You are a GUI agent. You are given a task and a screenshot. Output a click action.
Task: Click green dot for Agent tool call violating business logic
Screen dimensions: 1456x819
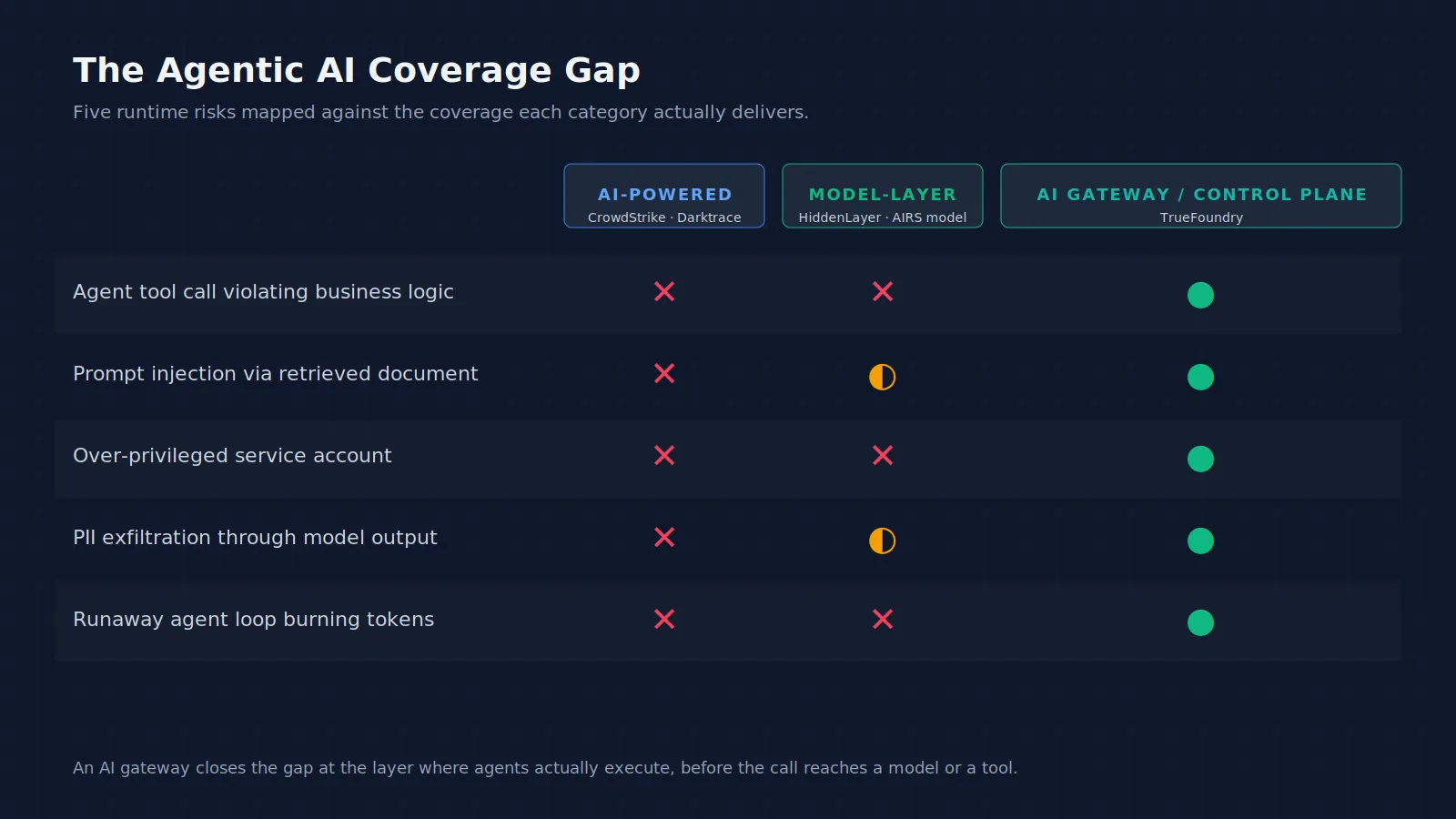1200,295
